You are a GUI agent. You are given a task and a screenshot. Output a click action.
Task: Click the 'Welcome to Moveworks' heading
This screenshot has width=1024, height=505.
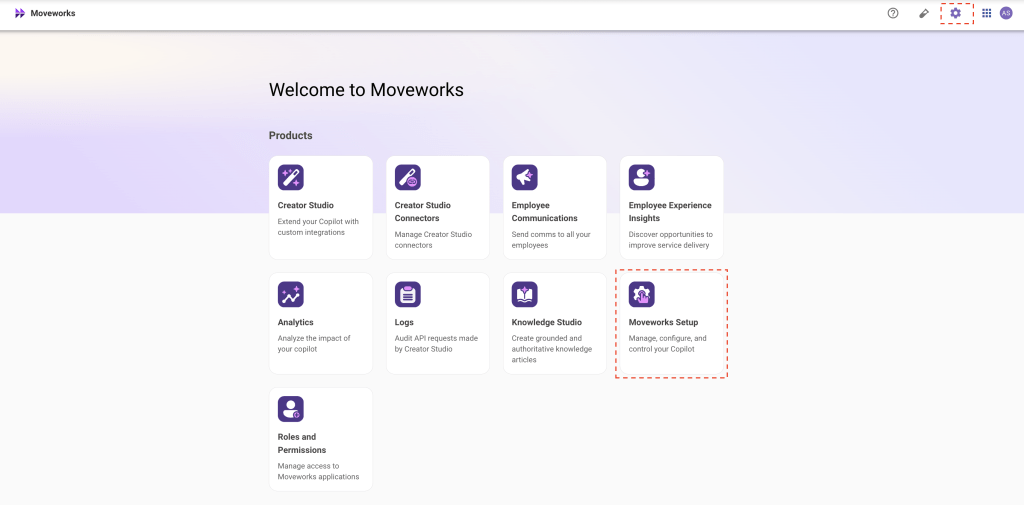click(x=366, y=90)
